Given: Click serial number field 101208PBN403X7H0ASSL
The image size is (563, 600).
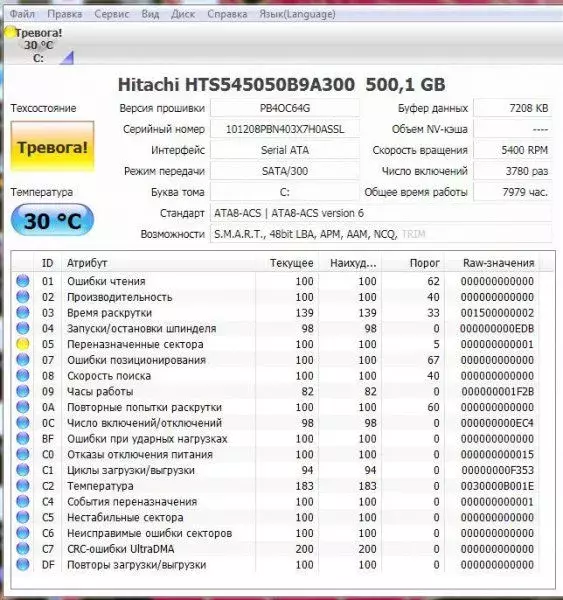Looking at the screenshot, I should pos(285,129).
